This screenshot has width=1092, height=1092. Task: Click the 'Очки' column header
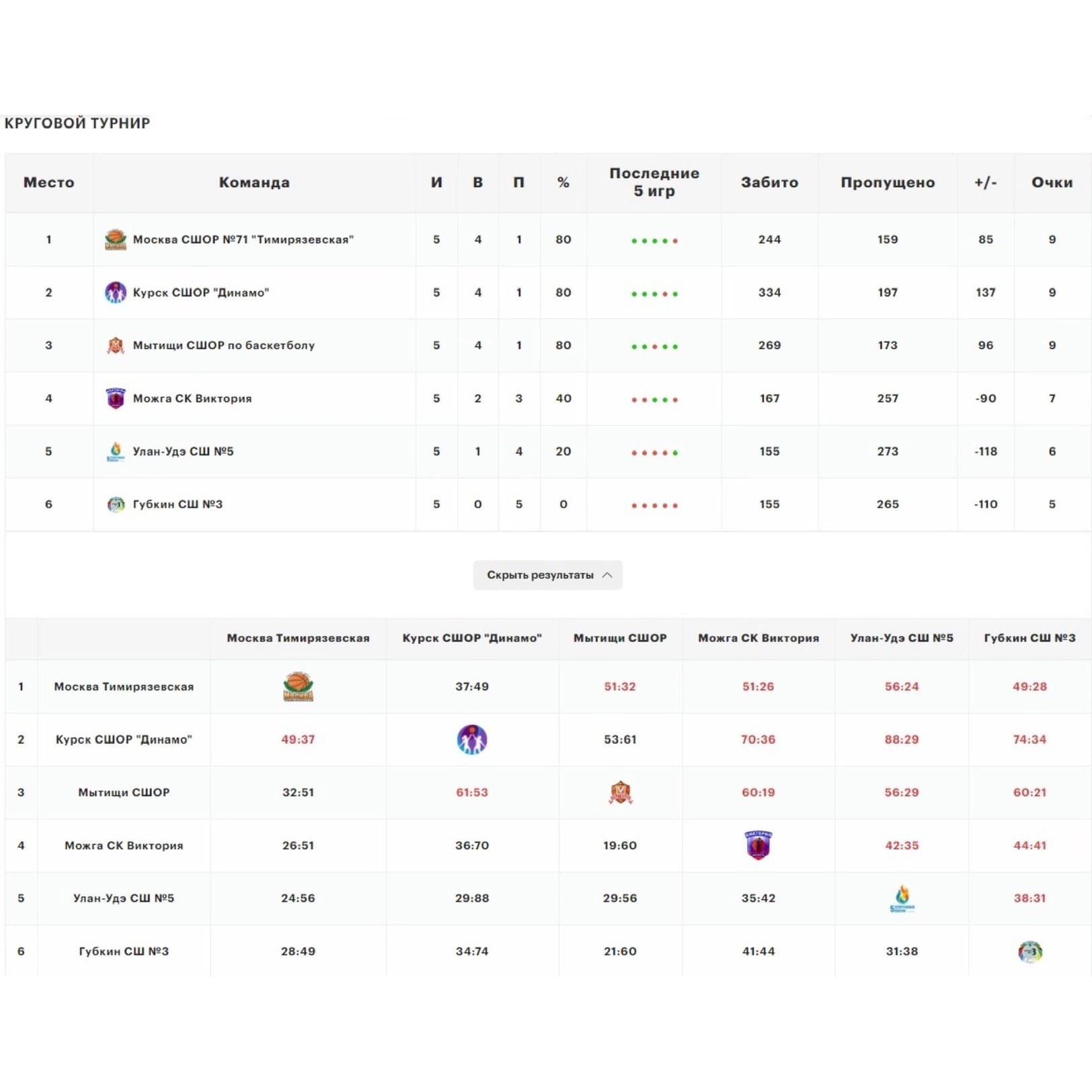coord(1052,182)
